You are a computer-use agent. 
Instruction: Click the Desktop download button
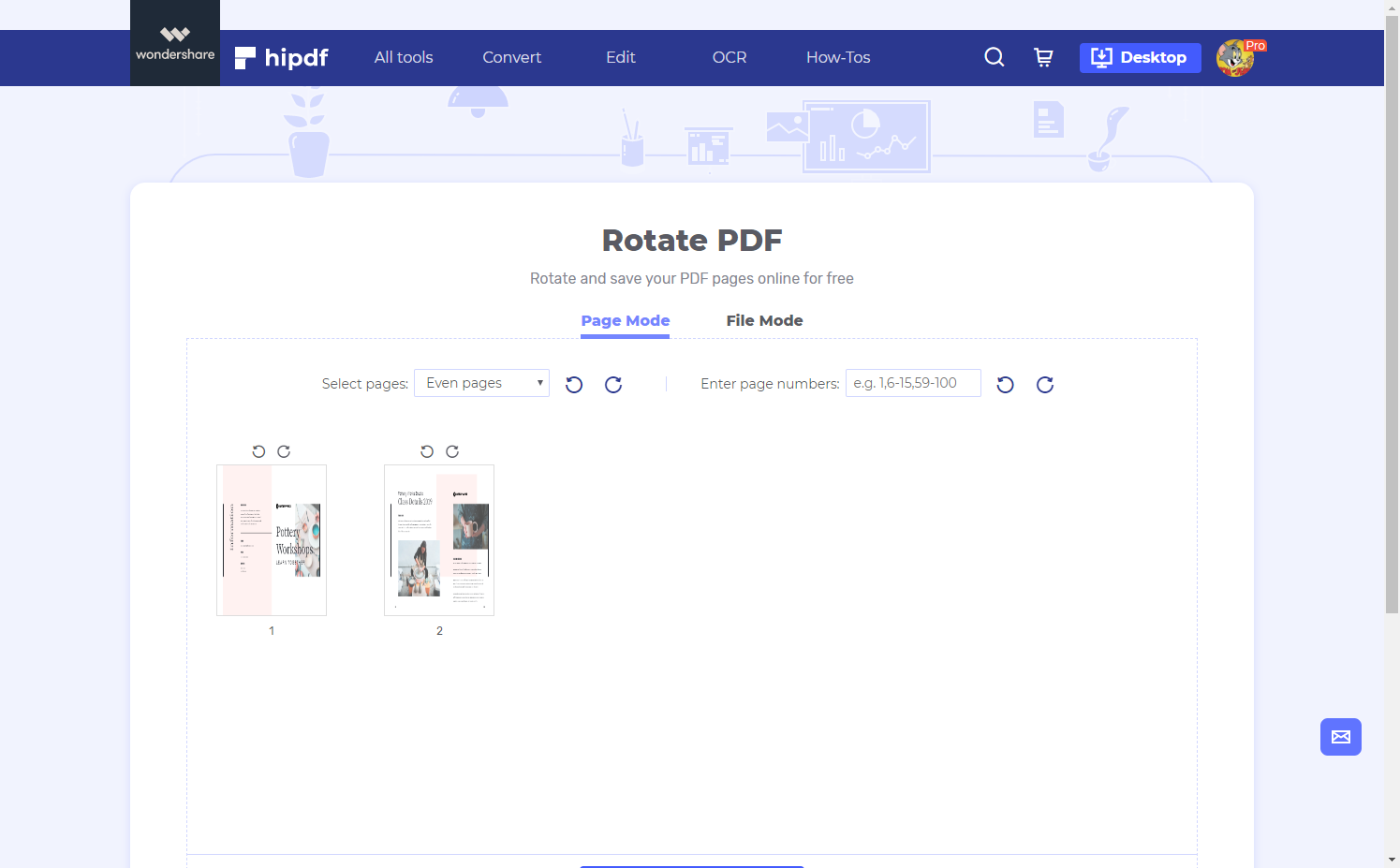coord(1140,58)
